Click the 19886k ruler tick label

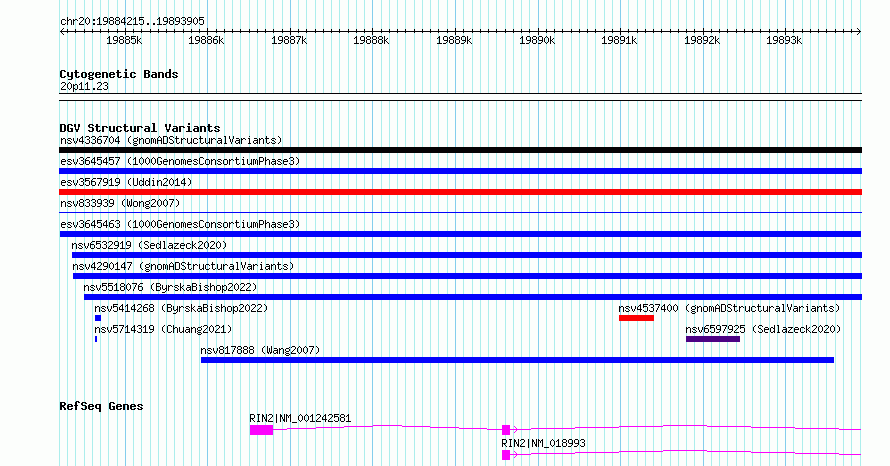tap(207, 40)
